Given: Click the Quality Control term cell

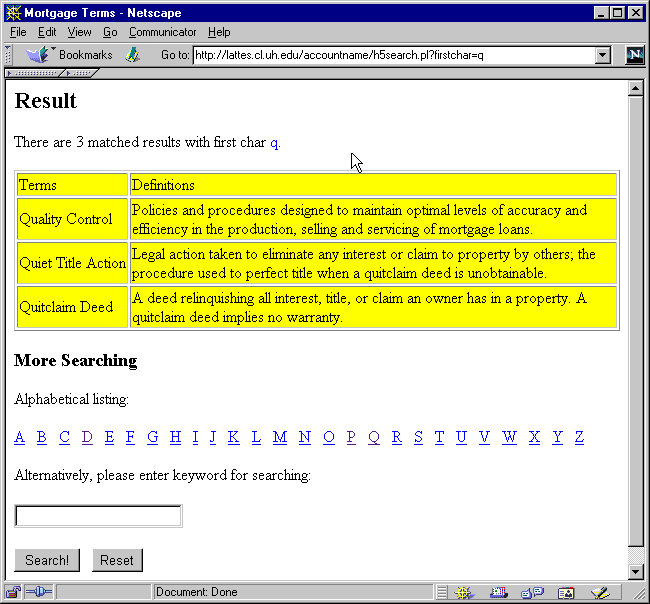Looking at the screenshot, I should coord(72,219).
